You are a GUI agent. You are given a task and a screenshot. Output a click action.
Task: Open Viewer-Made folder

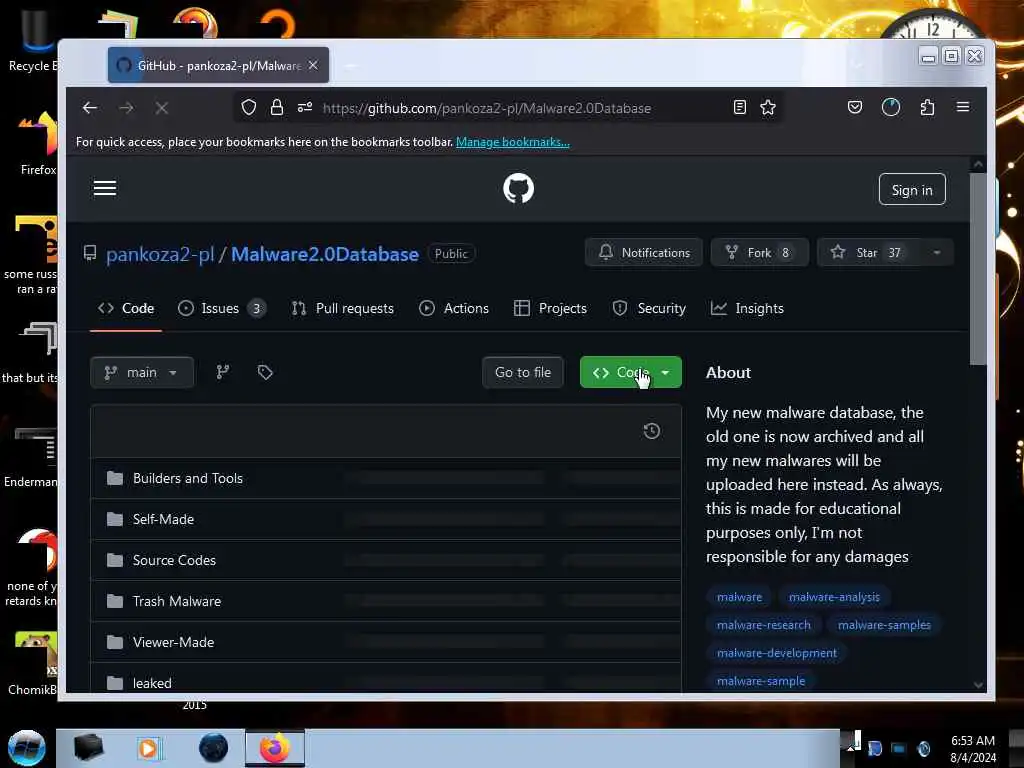173,643
